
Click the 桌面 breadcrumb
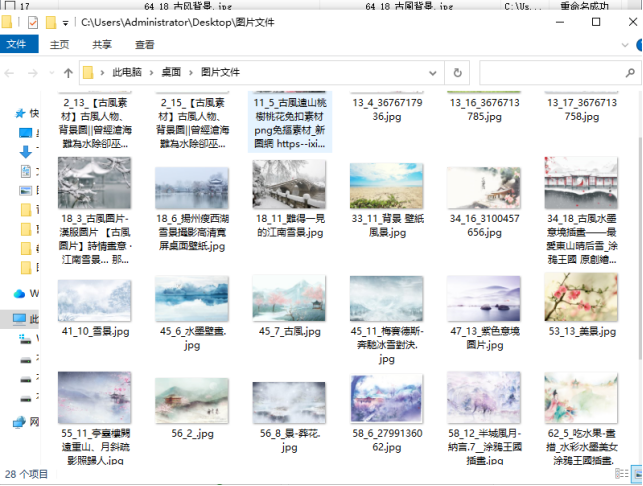[x=171, y=72]
